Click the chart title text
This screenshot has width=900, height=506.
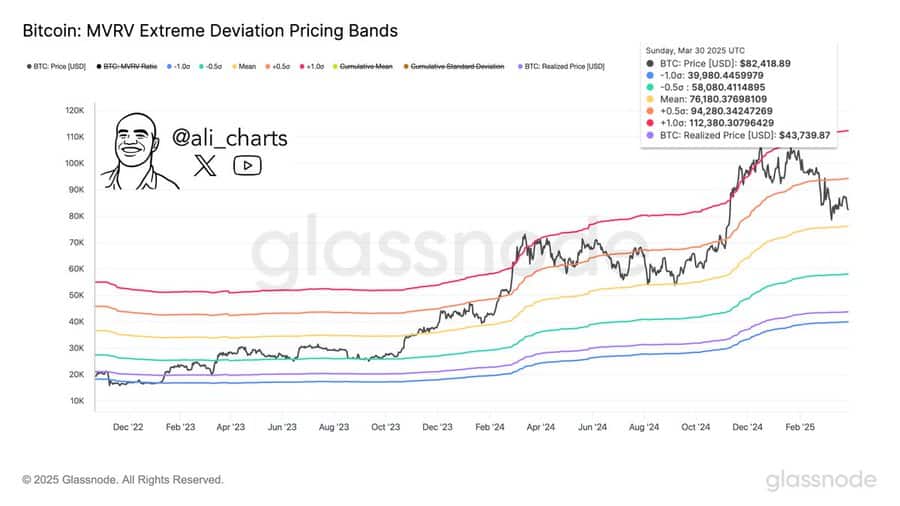coord(210,30)
